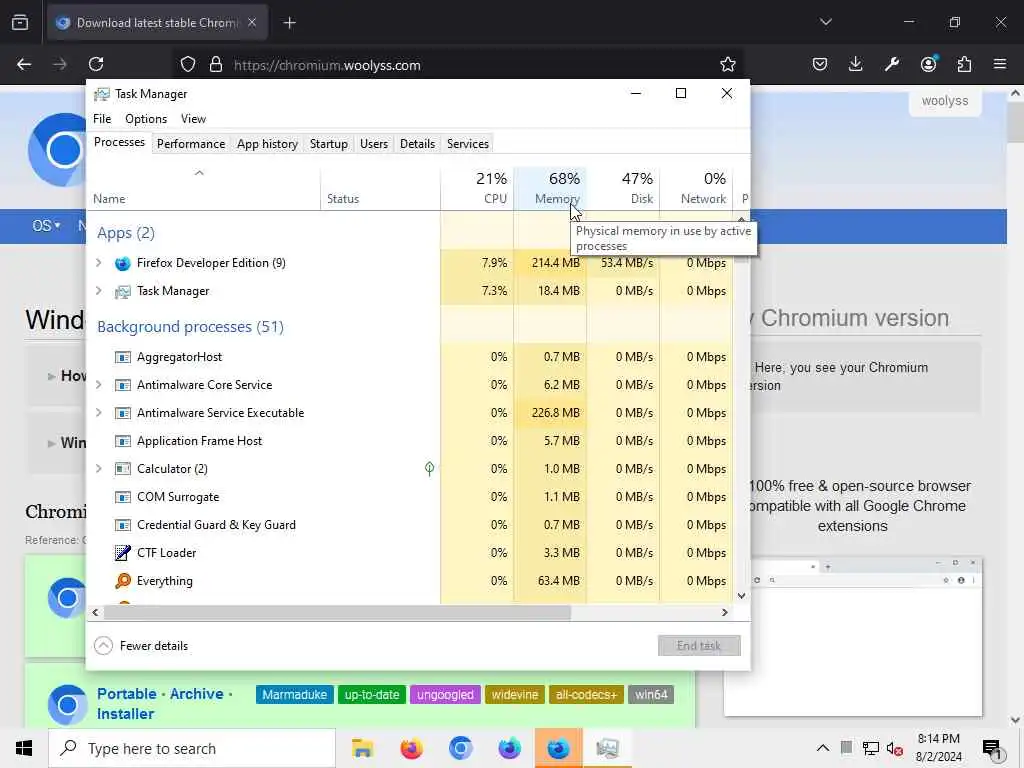
Task: Select the AggregatorHost process
Action: pos(409,357)
